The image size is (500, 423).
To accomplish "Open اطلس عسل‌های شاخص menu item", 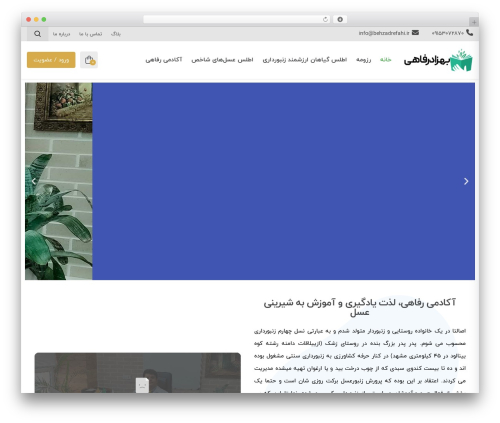I will (222, 60).
